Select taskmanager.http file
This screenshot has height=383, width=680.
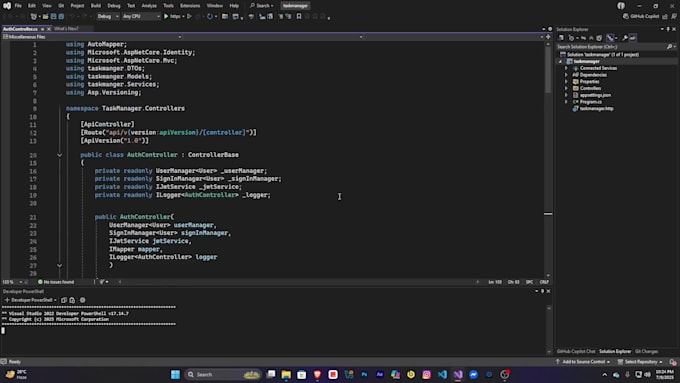(596, 108)
